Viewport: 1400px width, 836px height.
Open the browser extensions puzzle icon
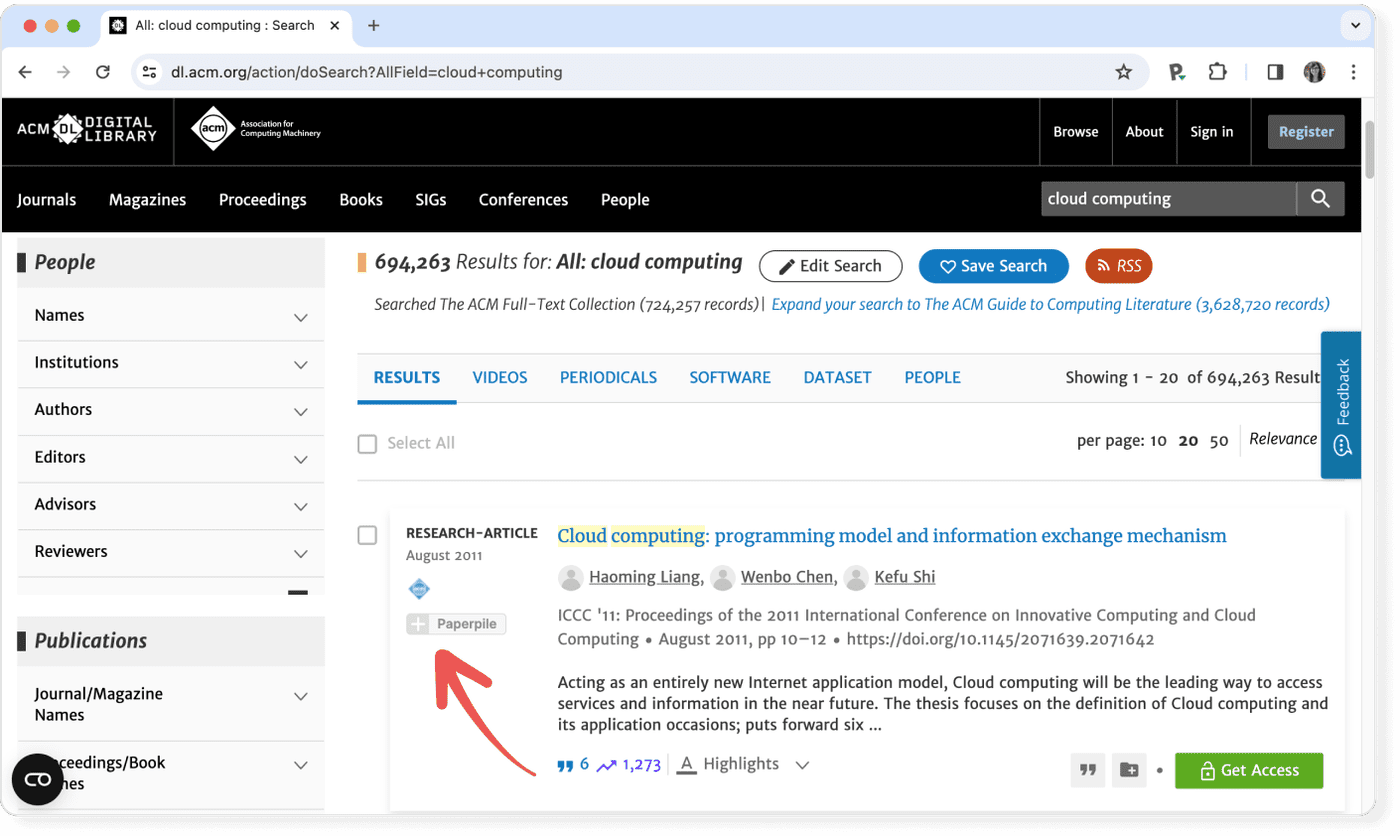tap(1217, 71)
